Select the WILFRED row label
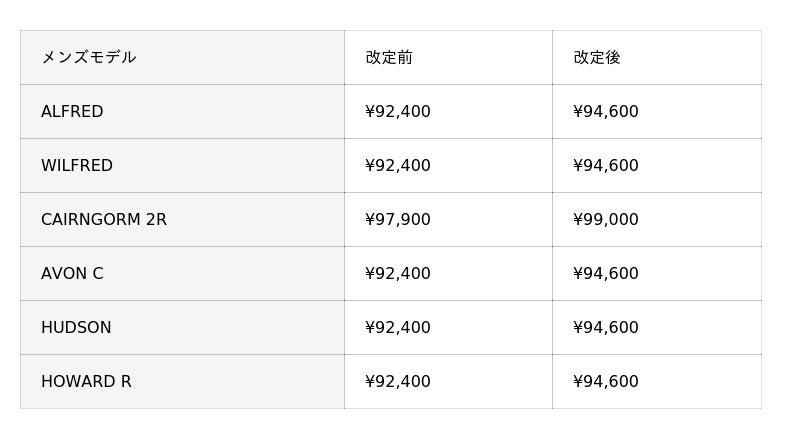Image resolution: width=800 pixels, height=439 pixels. coord(77,166)
